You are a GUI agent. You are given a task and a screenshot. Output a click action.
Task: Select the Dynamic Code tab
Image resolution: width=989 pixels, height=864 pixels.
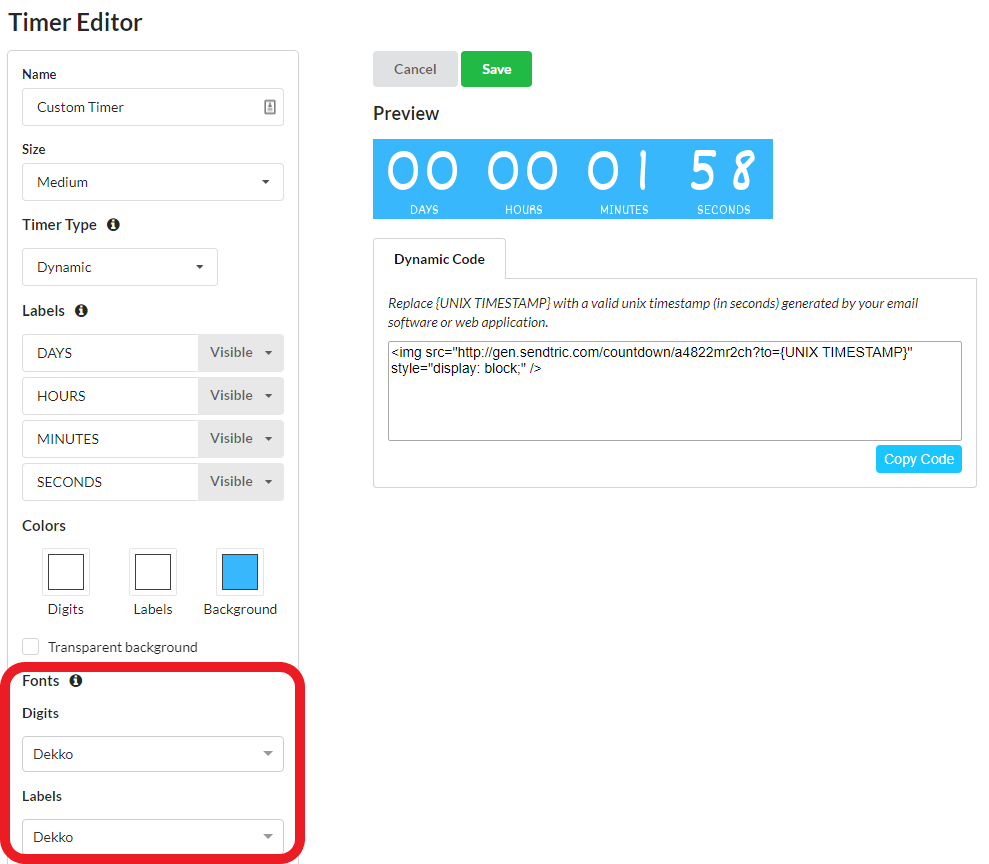coord(439,259)
